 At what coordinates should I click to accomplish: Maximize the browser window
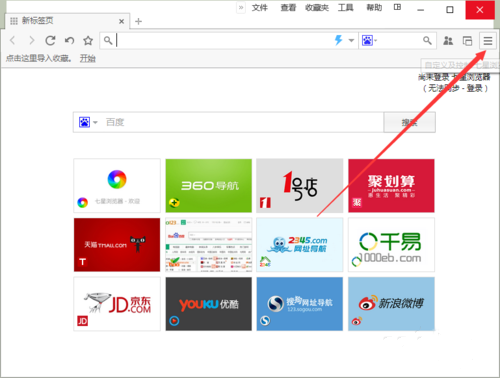(x=450, y=10)
